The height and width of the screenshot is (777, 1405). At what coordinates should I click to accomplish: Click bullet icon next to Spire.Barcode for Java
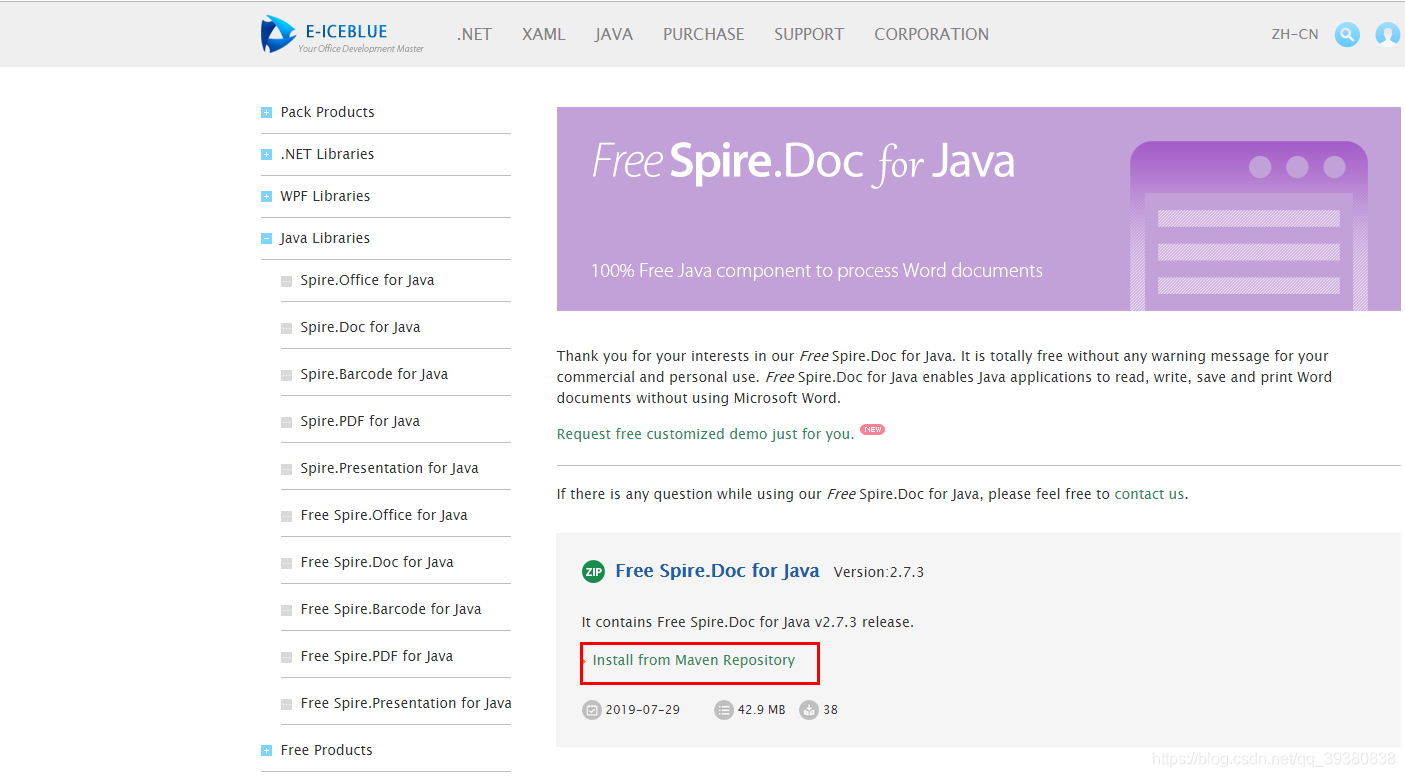[287, 376]
